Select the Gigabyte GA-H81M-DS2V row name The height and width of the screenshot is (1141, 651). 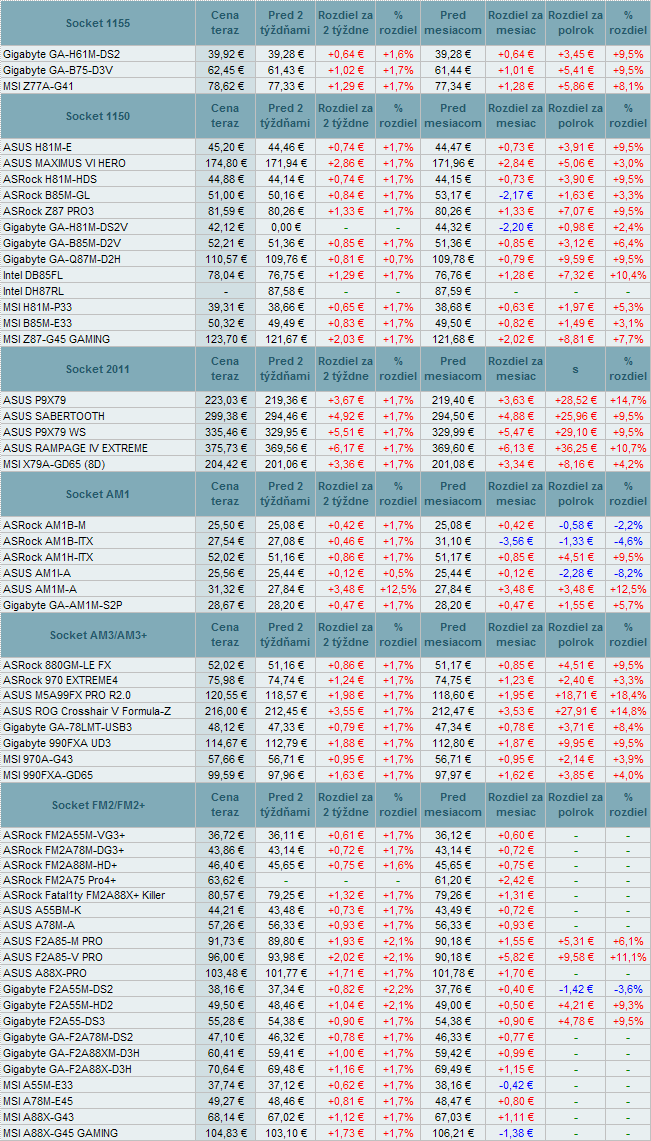[67, 227]
